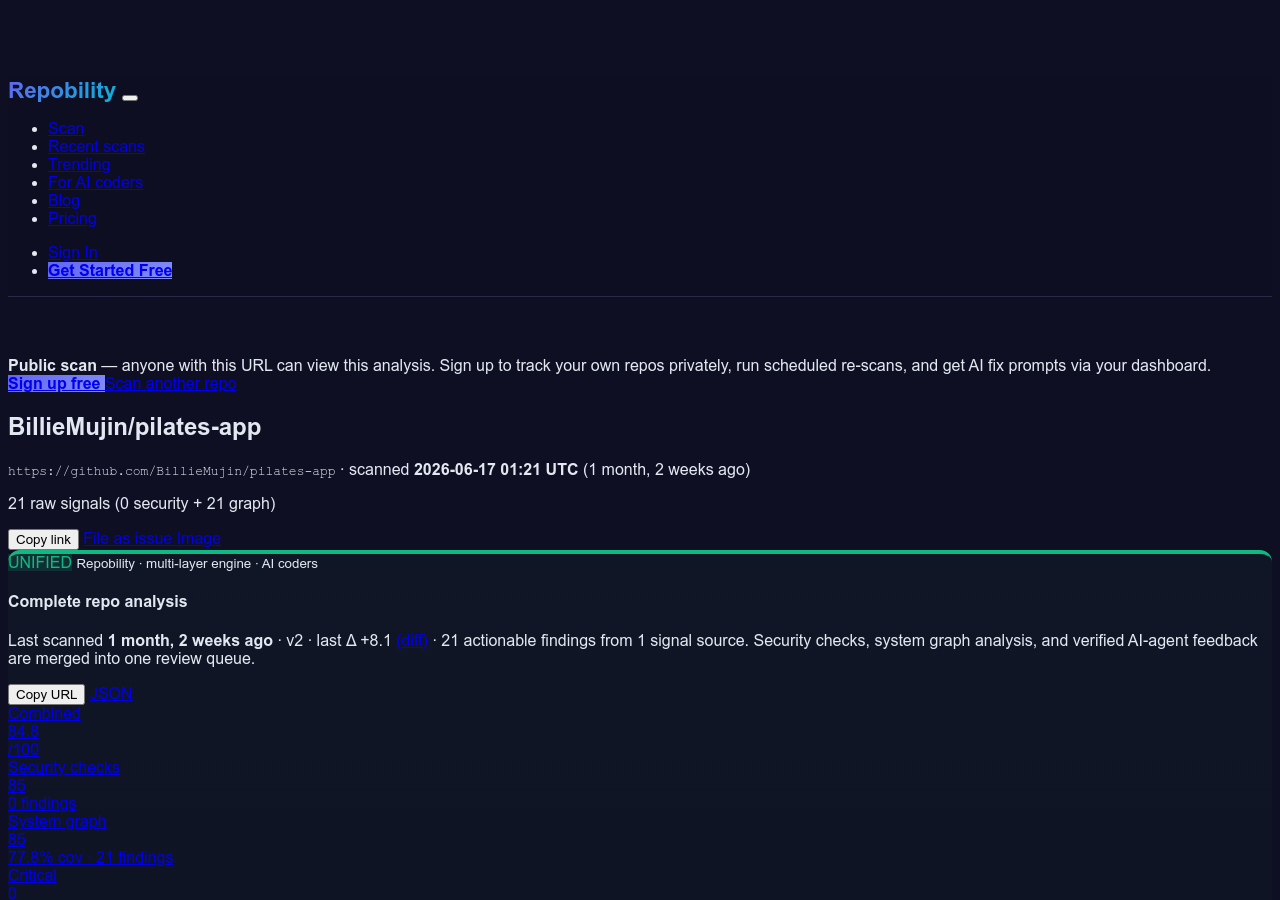Open Recent scans in navigation
Image resolution: width=1280 pixels, height=900 pixels.
(x=96, y=146)
